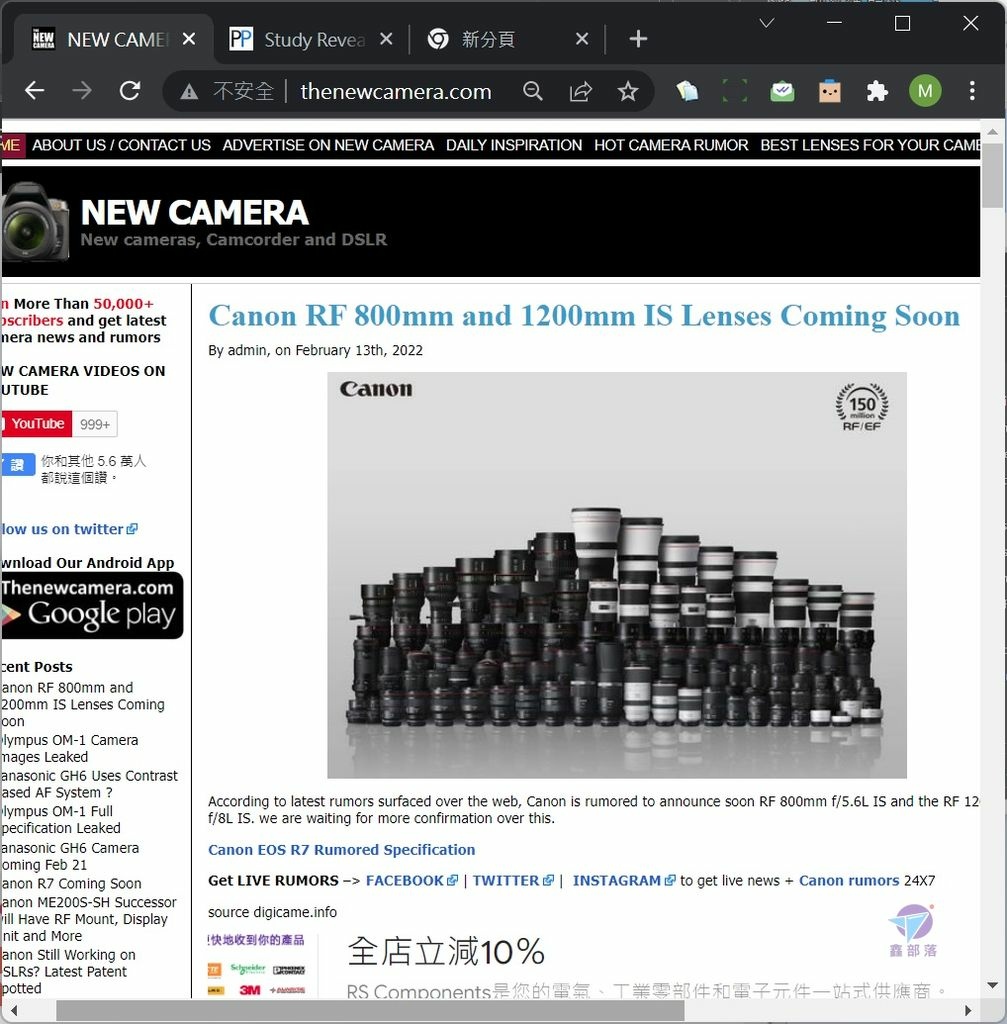Click the not-secure warning triangle icon
Screen dimensions: 1007x1024
point(189,91)
